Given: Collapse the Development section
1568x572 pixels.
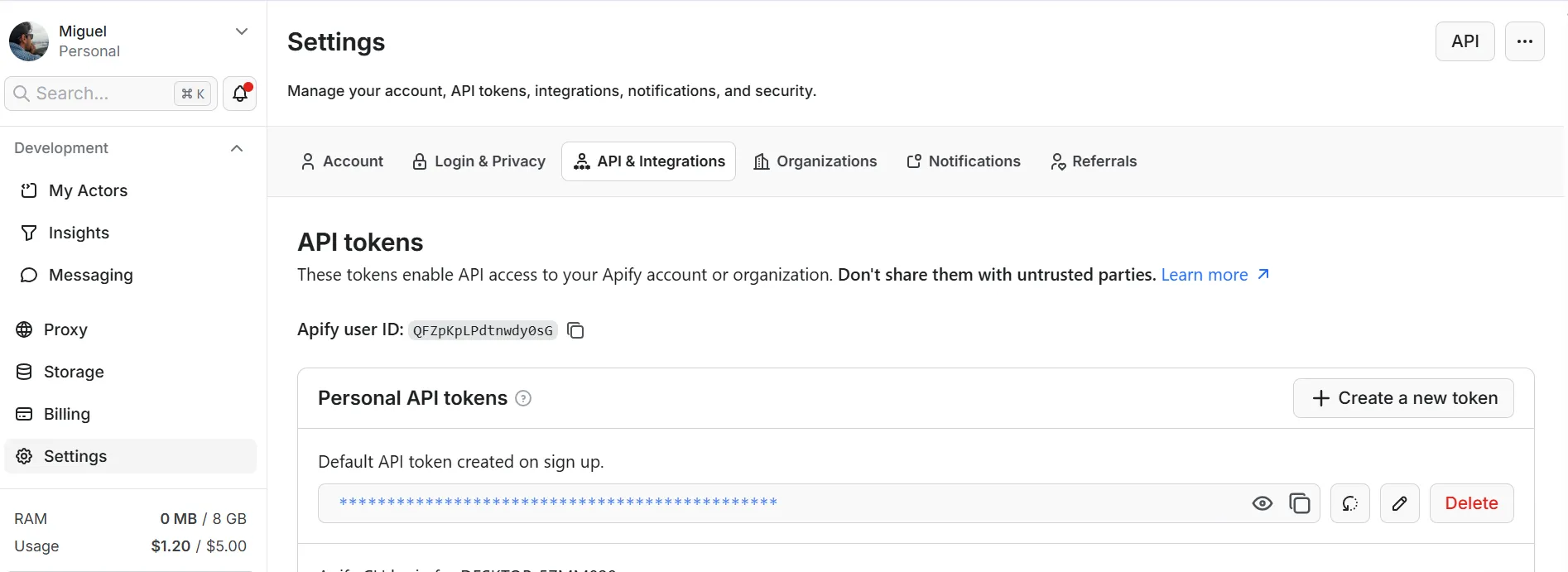Looking at the screenshot, I should 237,148.
